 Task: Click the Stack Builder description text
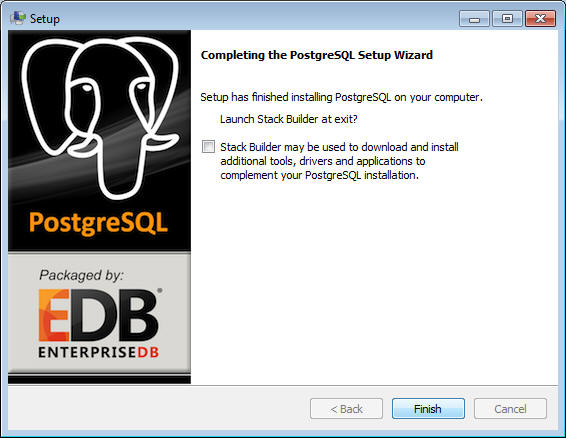pyautogui.click(x=339, y=161)
